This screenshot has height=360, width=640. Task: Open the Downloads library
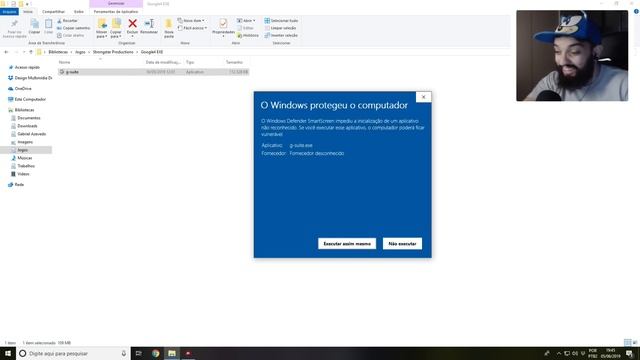(x=24, y=126)
